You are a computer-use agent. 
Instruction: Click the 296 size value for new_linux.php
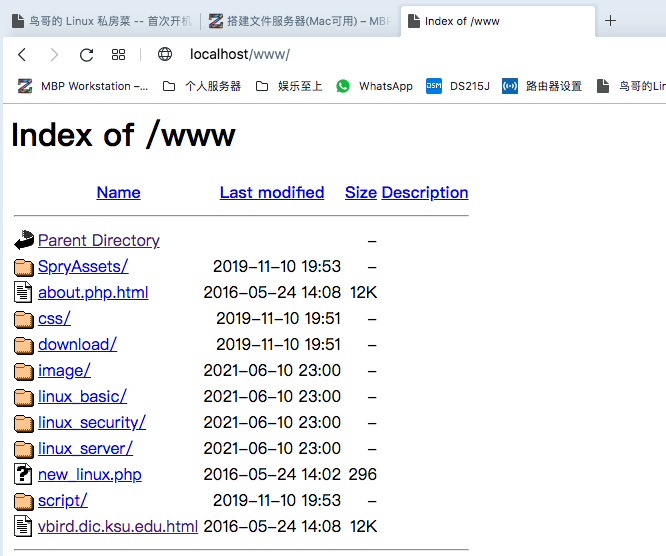(x=363, y=474)
